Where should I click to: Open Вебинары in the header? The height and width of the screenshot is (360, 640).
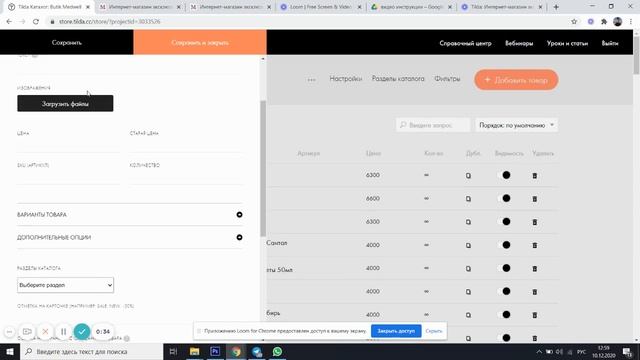[x=519, y=43]
